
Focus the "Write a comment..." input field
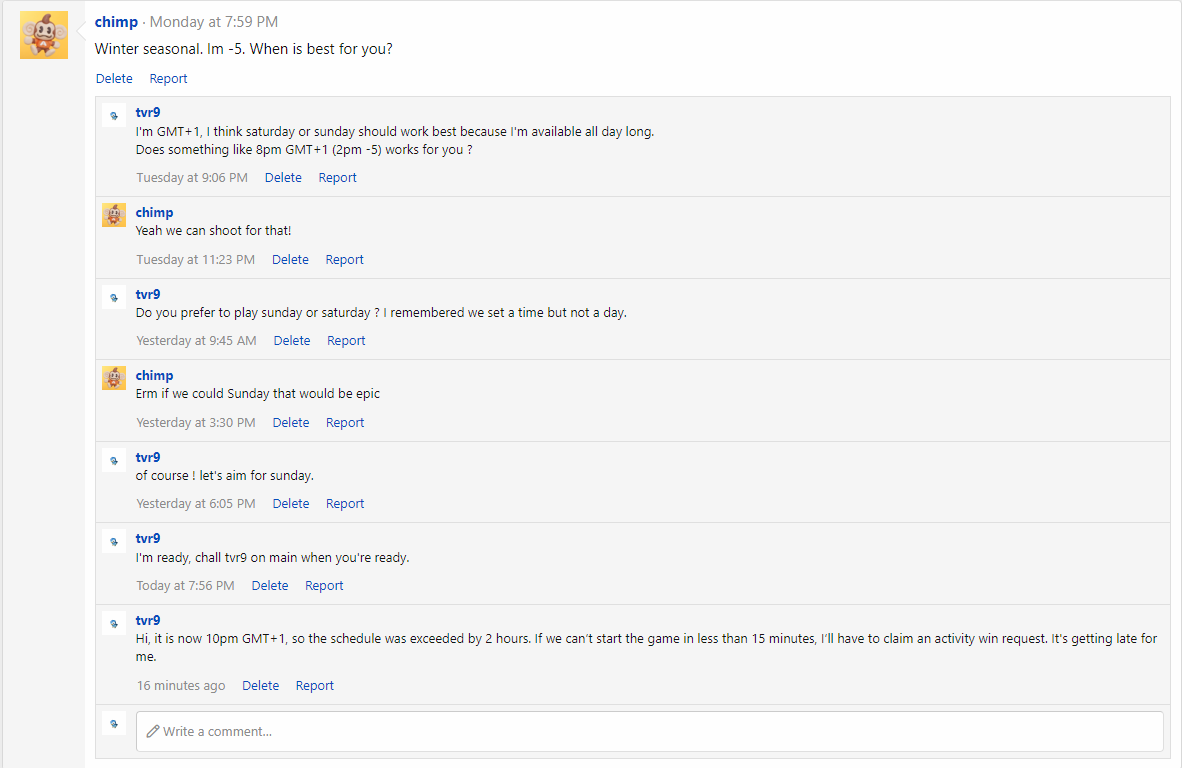pyautogui.click(x=649, y=731)
